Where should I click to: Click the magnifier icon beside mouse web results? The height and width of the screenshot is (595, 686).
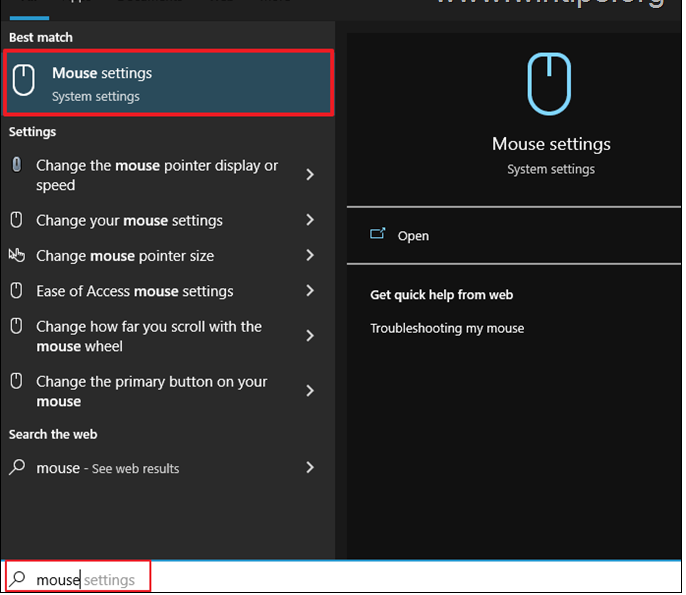coord(17,468)
